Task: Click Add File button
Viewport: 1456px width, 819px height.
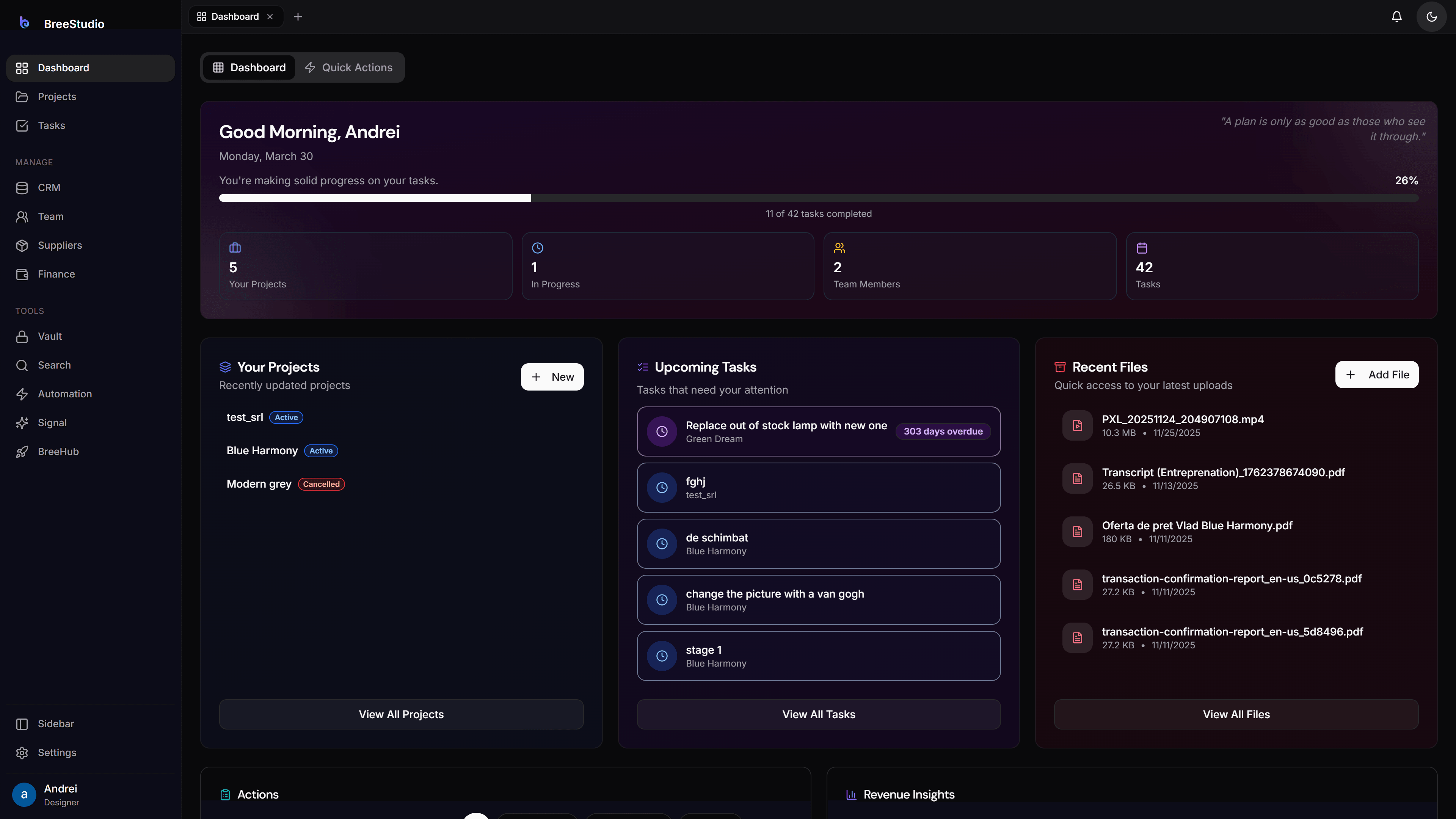Action: click(x=1377, y=375)
